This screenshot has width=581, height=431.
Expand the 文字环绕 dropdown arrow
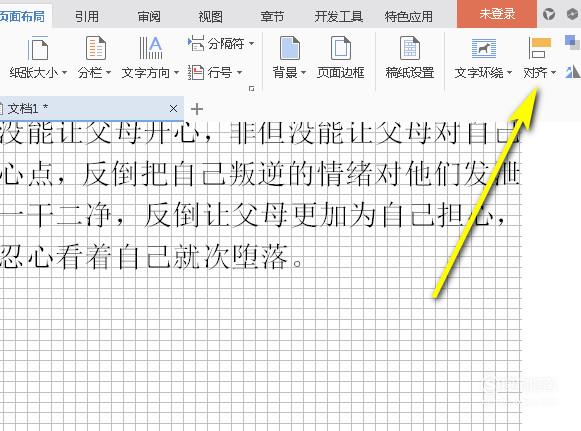point(509,72)
